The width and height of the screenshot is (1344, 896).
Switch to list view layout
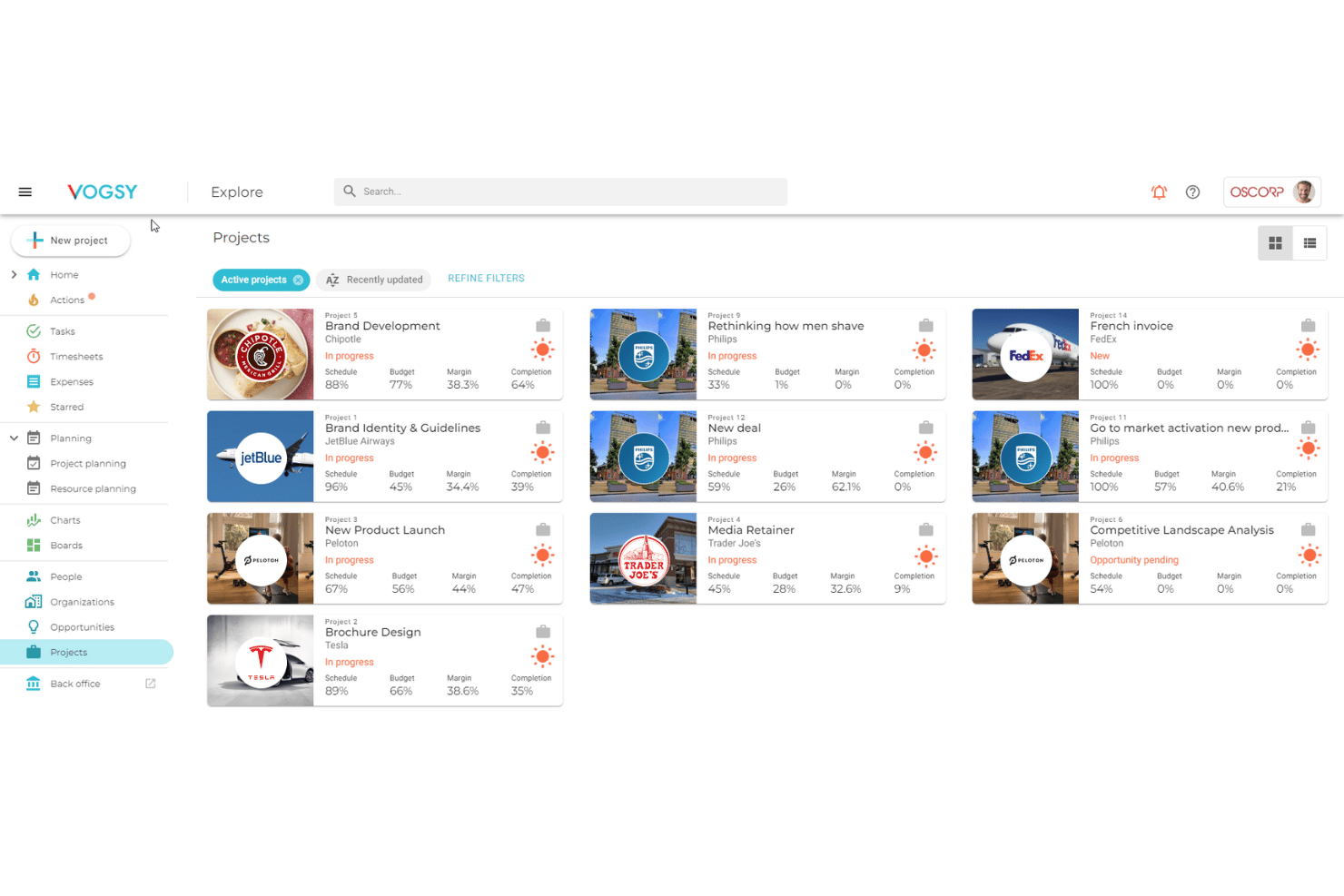tap(1309, 243)
